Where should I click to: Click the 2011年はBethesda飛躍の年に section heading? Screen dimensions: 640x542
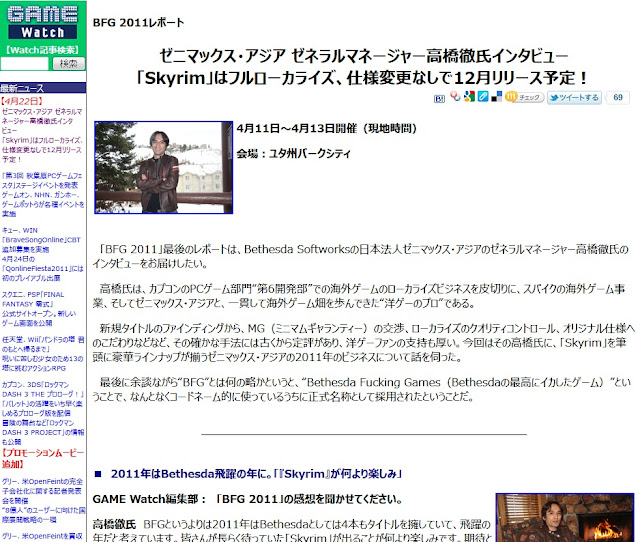pos(256,474)
